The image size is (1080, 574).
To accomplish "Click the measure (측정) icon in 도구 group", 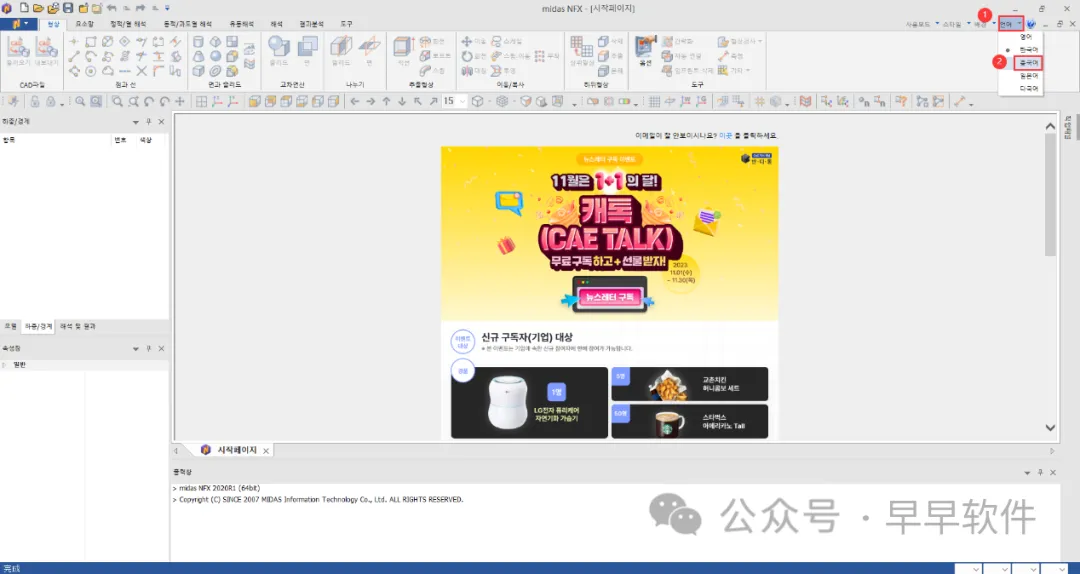I will [730, 56].
